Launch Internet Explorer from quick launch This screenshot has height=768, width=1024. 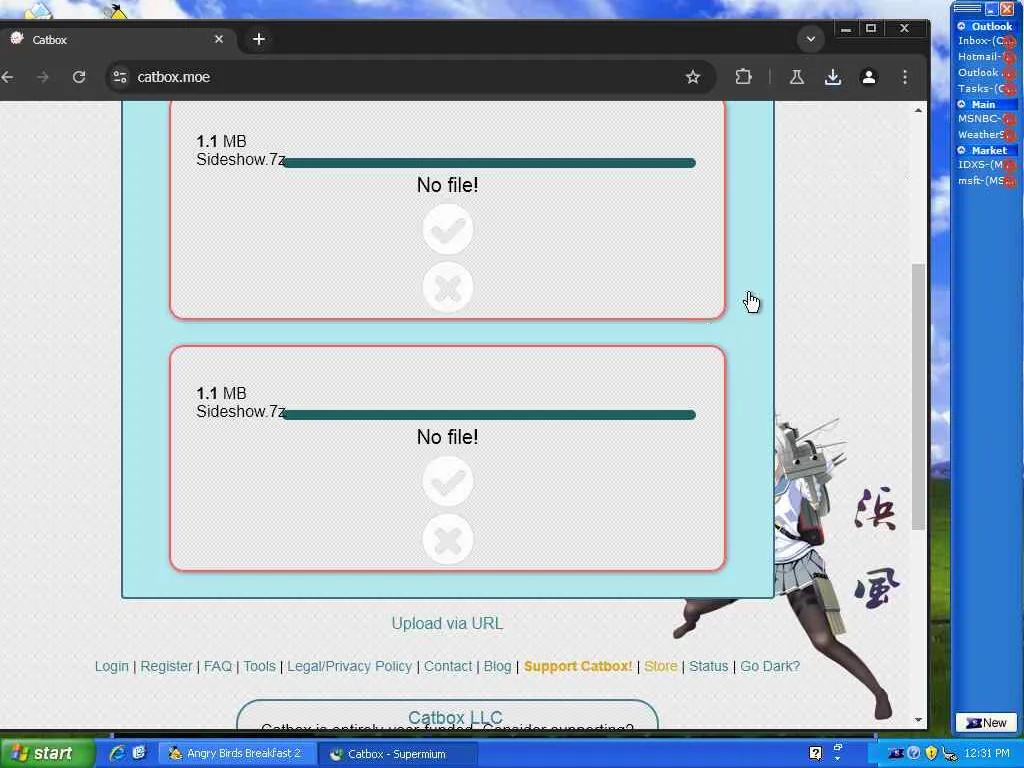[x=118, y=753]
